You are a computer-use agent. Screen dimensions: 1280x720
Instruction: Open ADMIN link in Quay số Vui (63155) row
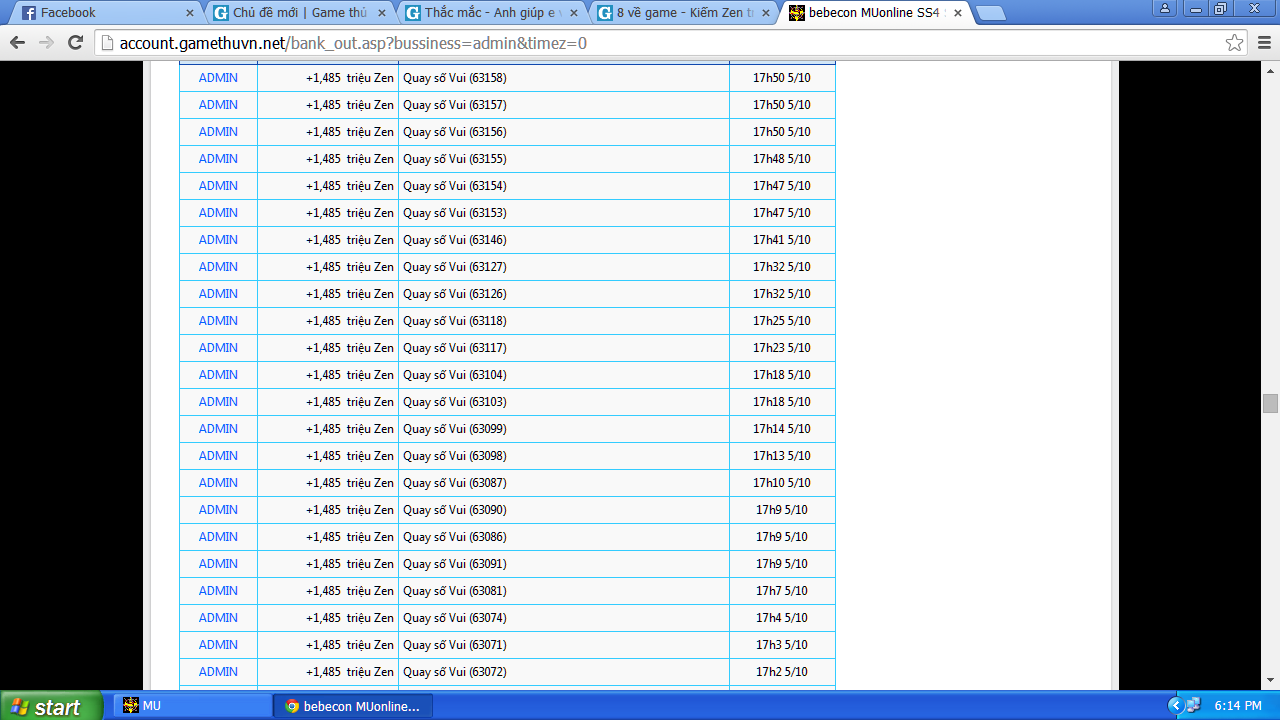(x=218, y=159)
